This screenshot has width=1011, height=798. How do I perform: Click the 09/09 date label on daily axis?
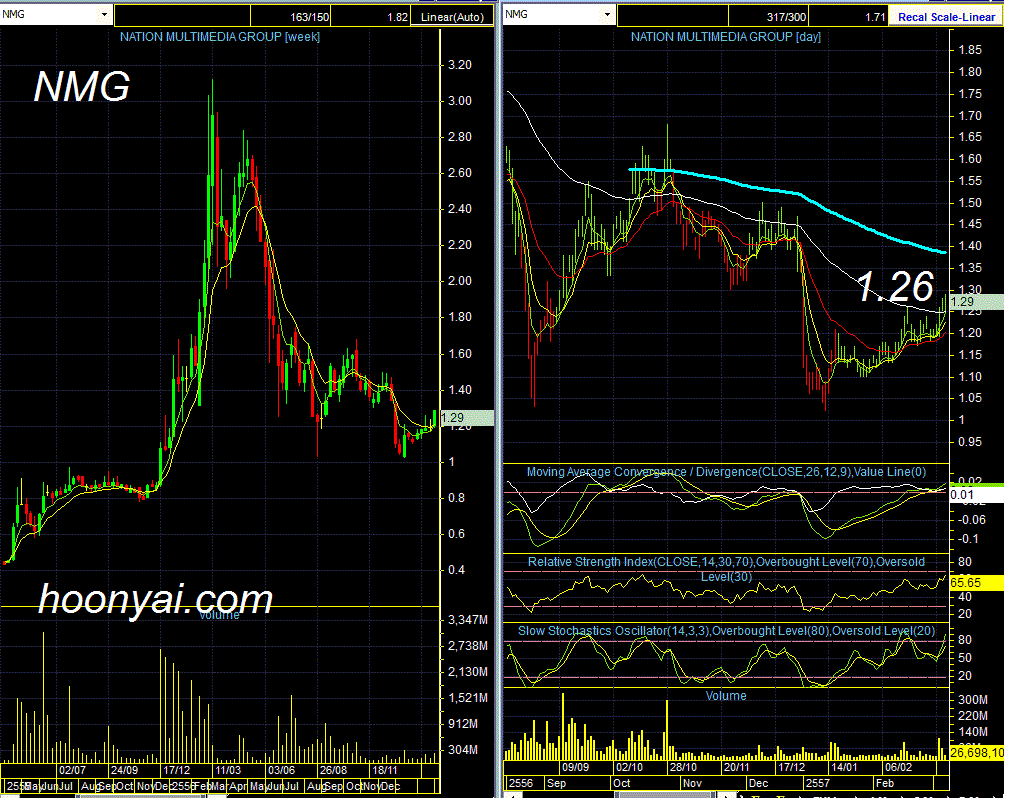click(x=575, y=767)
